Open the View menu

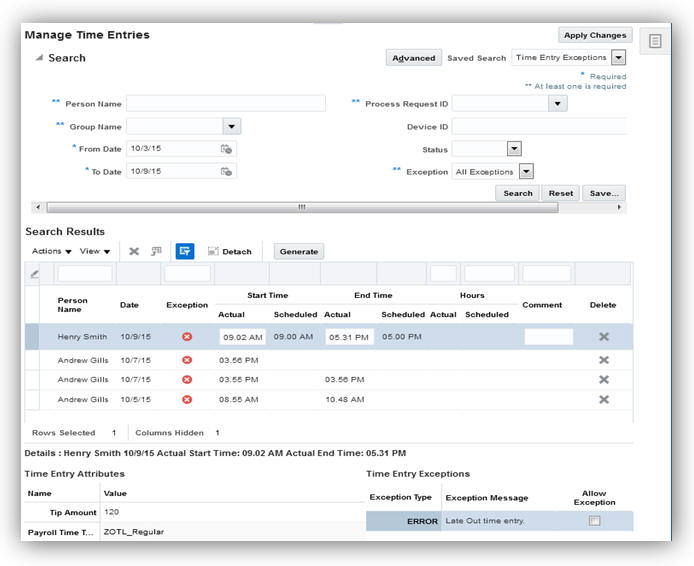click(95, 251)
